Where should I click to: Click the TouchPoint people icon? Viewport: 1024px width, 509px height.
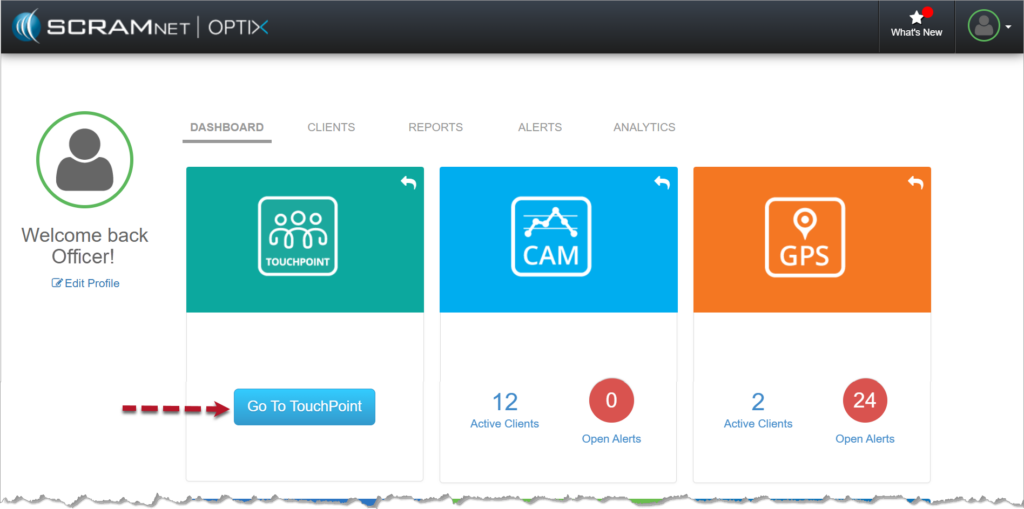coord(297,236)
